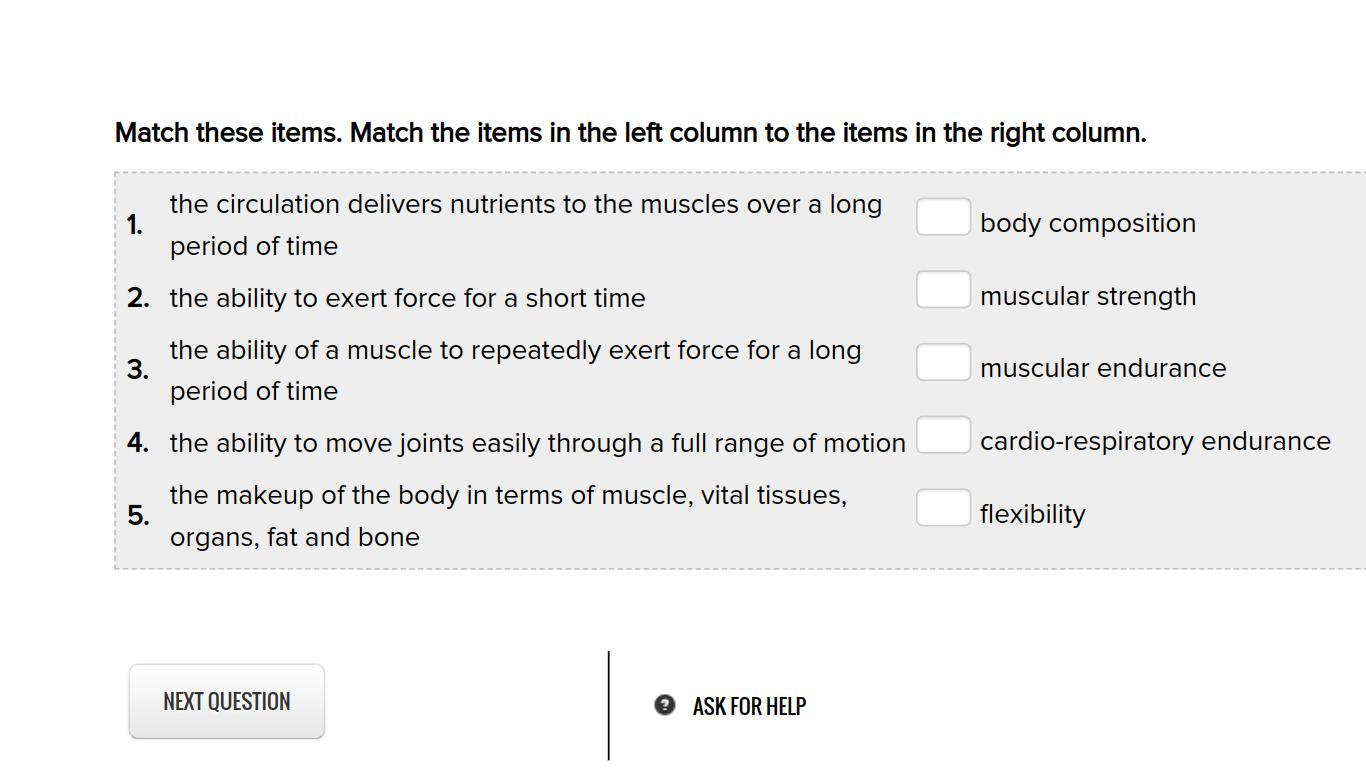1366x768 pixels.
Task: Click the NEXT QUESTION button
Action: point(227,702)
